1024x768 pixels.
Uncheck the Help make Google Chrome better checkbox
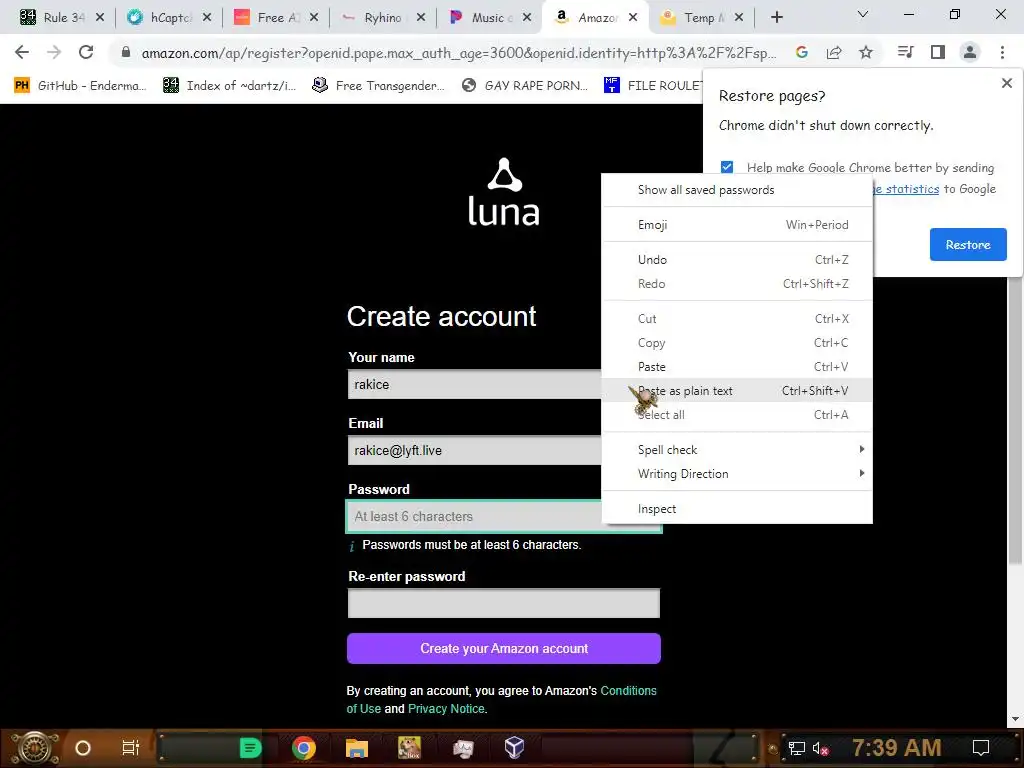tap(727, 167)
